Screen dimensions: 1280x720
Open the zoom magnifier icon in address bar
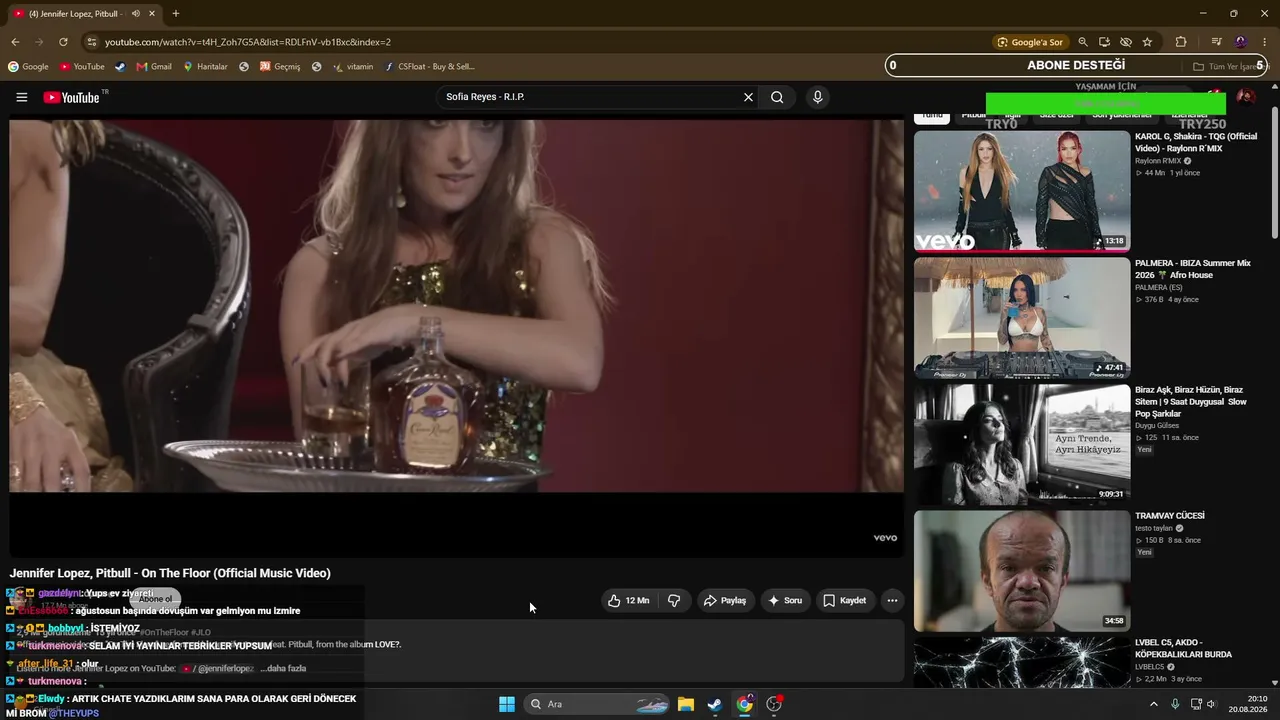point(1083,42)
